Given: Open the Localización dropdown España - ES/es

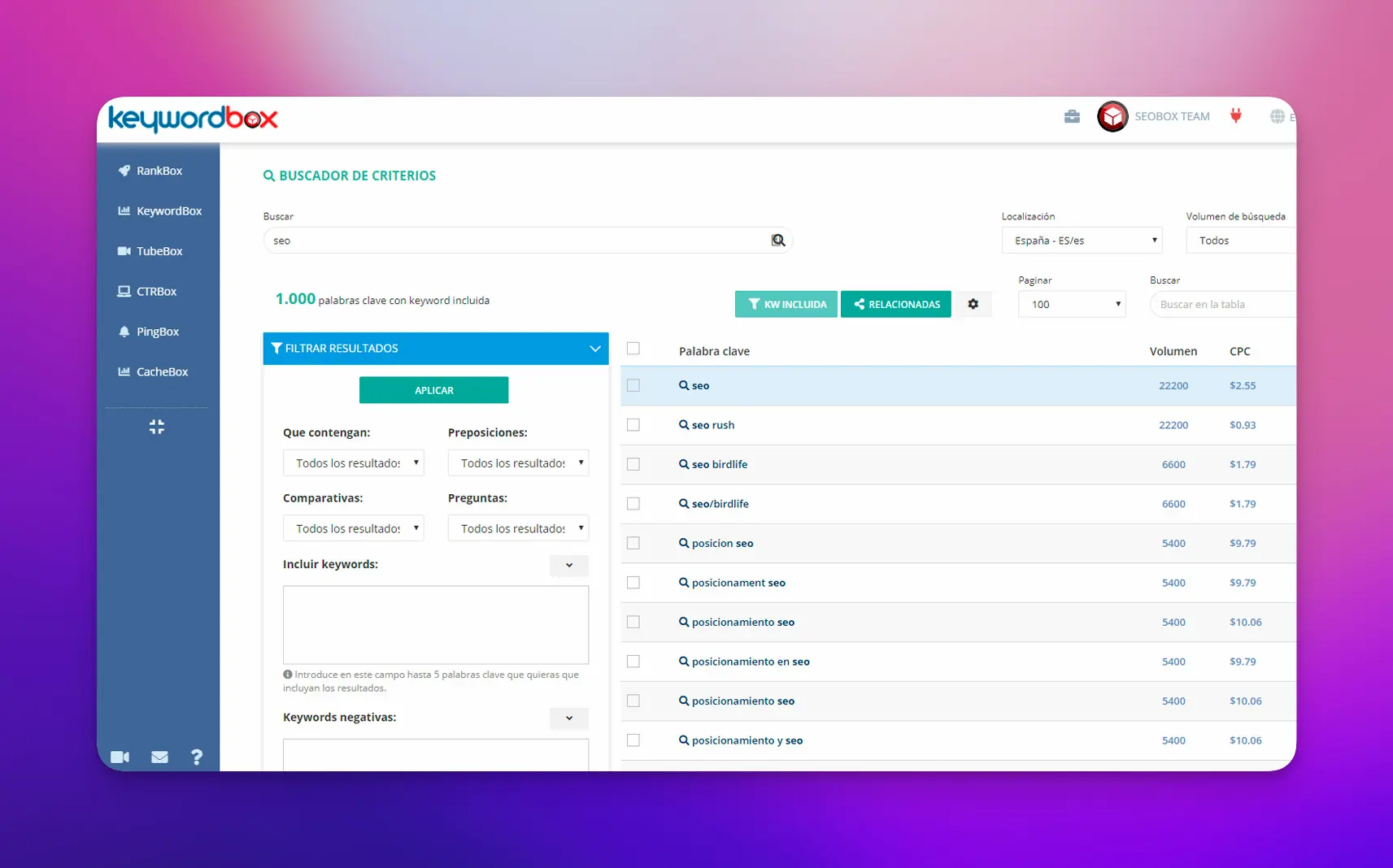Looking at the screenshot, I should tap(1082, 240).
